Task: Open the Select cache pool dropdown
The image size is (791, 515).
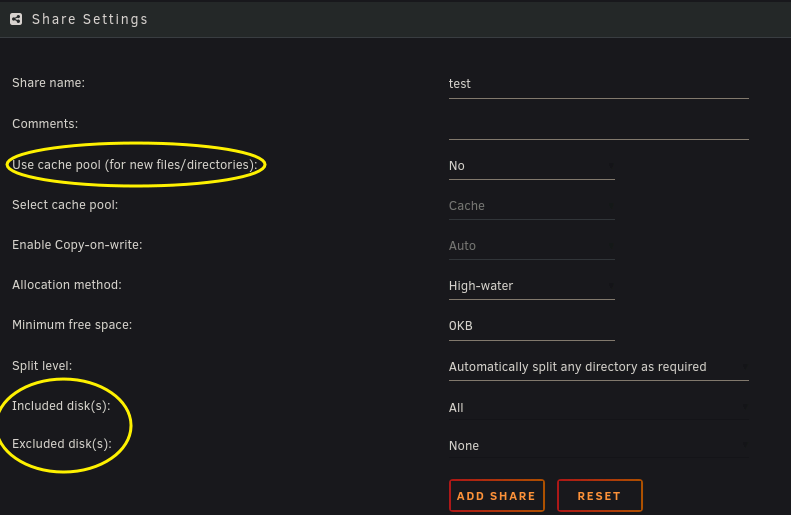Action: [x=531, y=206]
